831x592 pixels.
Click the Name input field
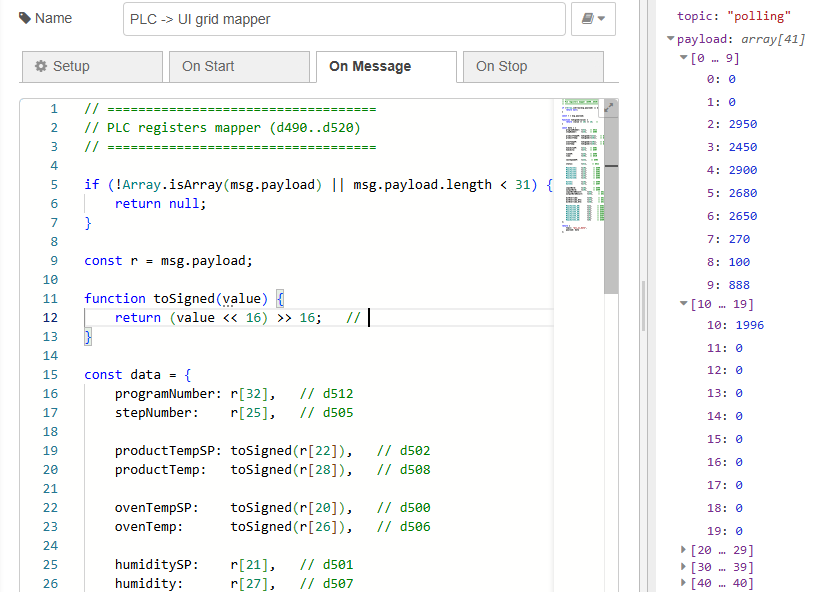coord(344,19)
